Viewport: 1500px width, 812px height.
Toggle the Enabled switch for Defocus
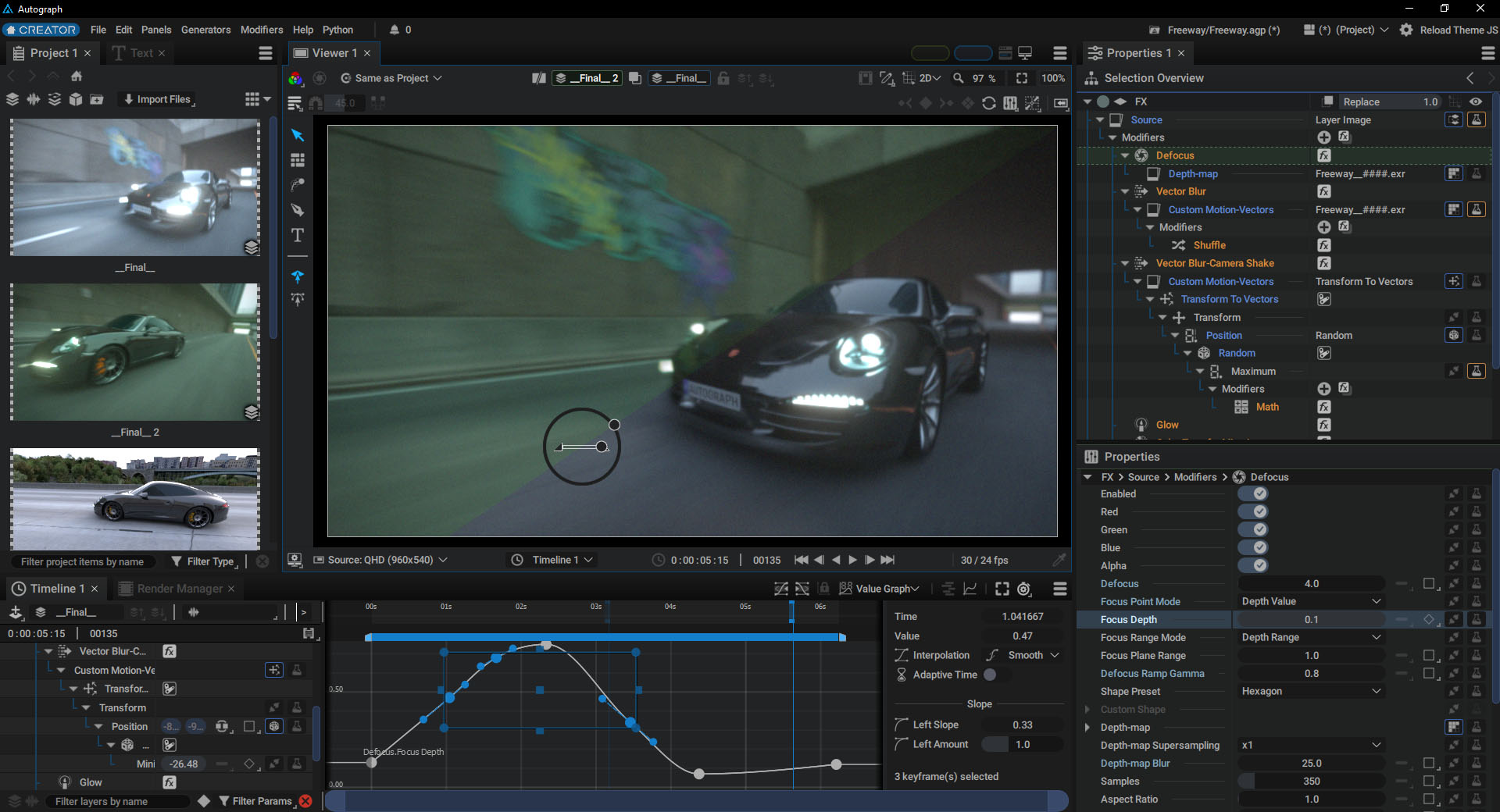1253,493
